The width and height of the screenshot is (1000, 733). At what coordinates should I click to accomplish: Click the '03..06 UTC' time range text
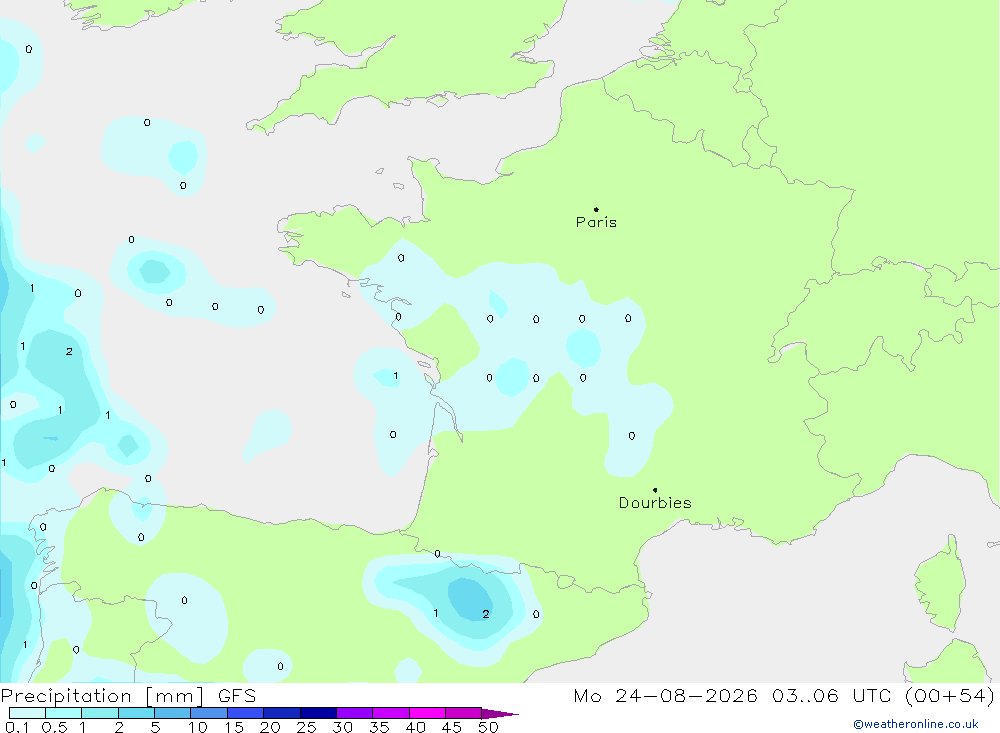click(831, 695)
